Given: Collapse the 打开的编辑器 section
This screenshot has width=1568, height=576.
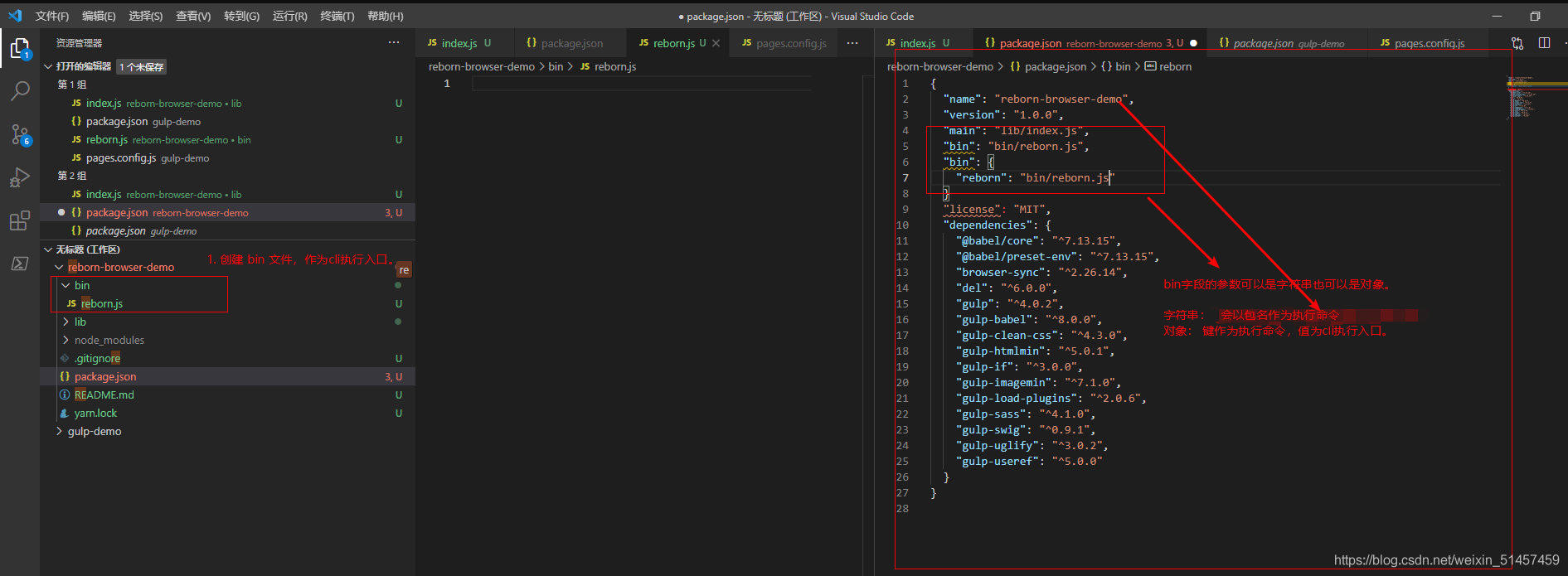Looking at the screenshot, I should pos(48,66).
